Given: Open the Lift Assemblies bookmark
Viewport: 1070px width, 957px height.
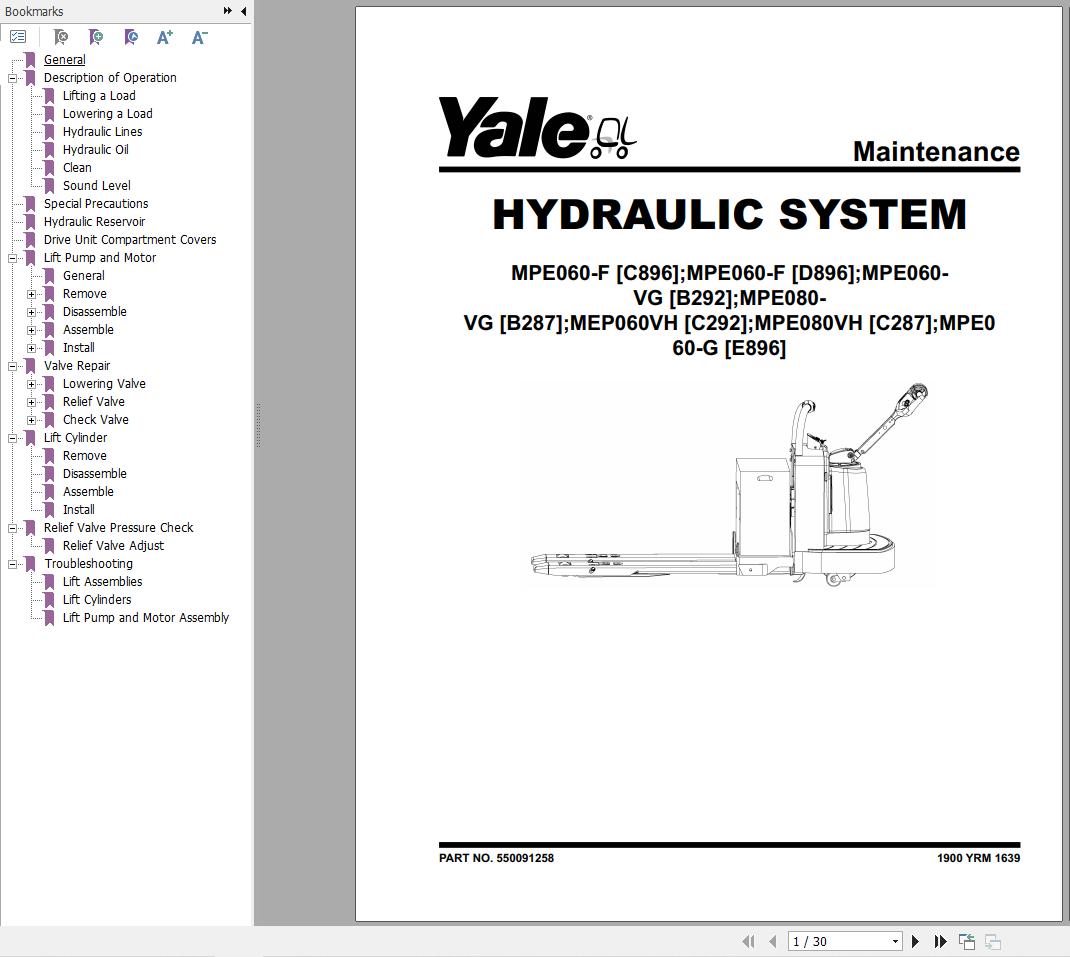Looking at the screenshot, I should pos(102,581).
